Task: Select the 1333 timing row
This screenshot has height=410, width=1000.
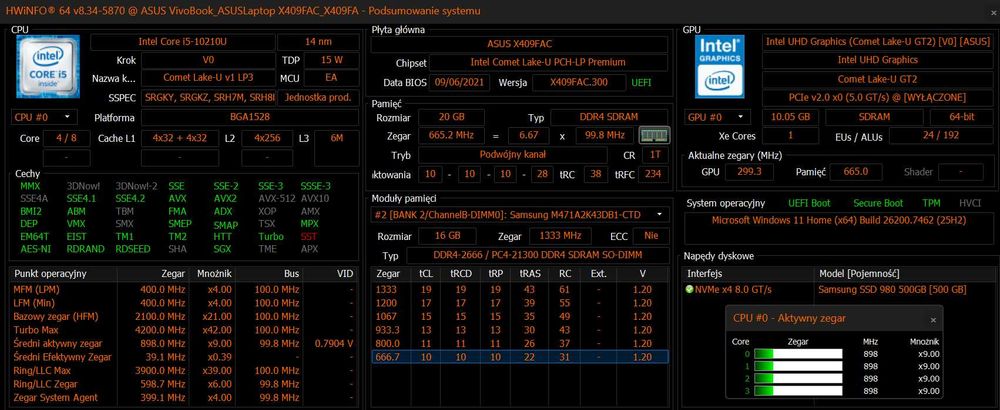Action: point(520,289)
